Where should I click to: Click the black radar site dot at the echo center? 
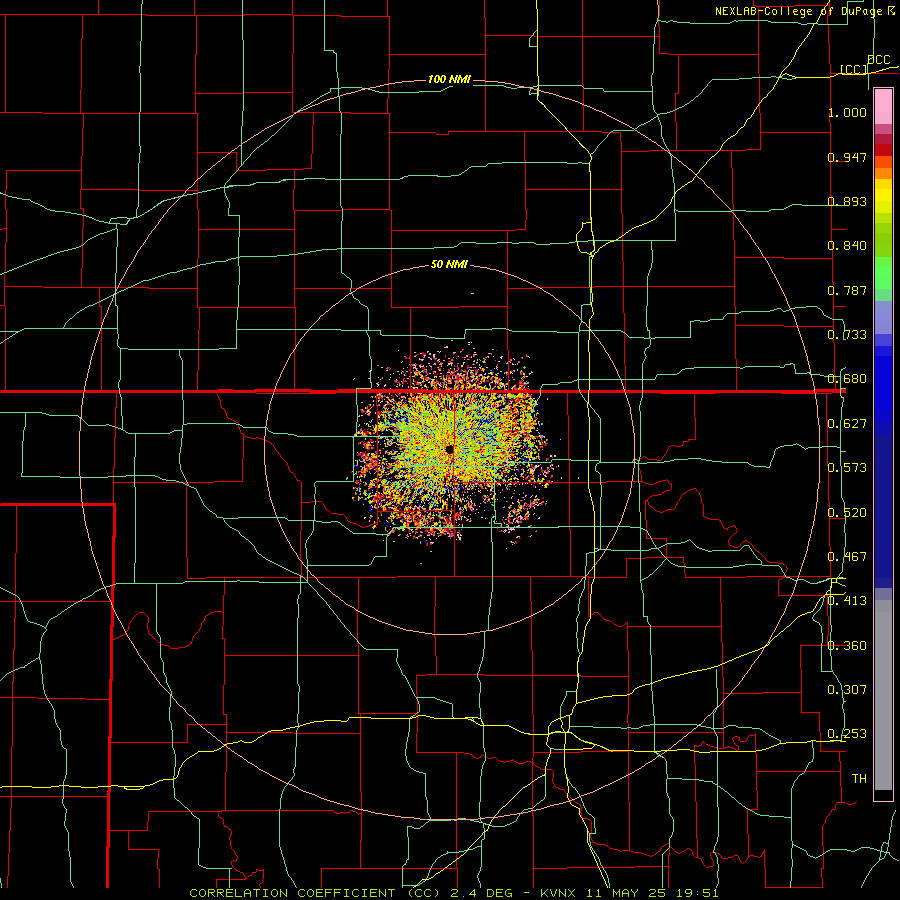[x=450, y=449]
